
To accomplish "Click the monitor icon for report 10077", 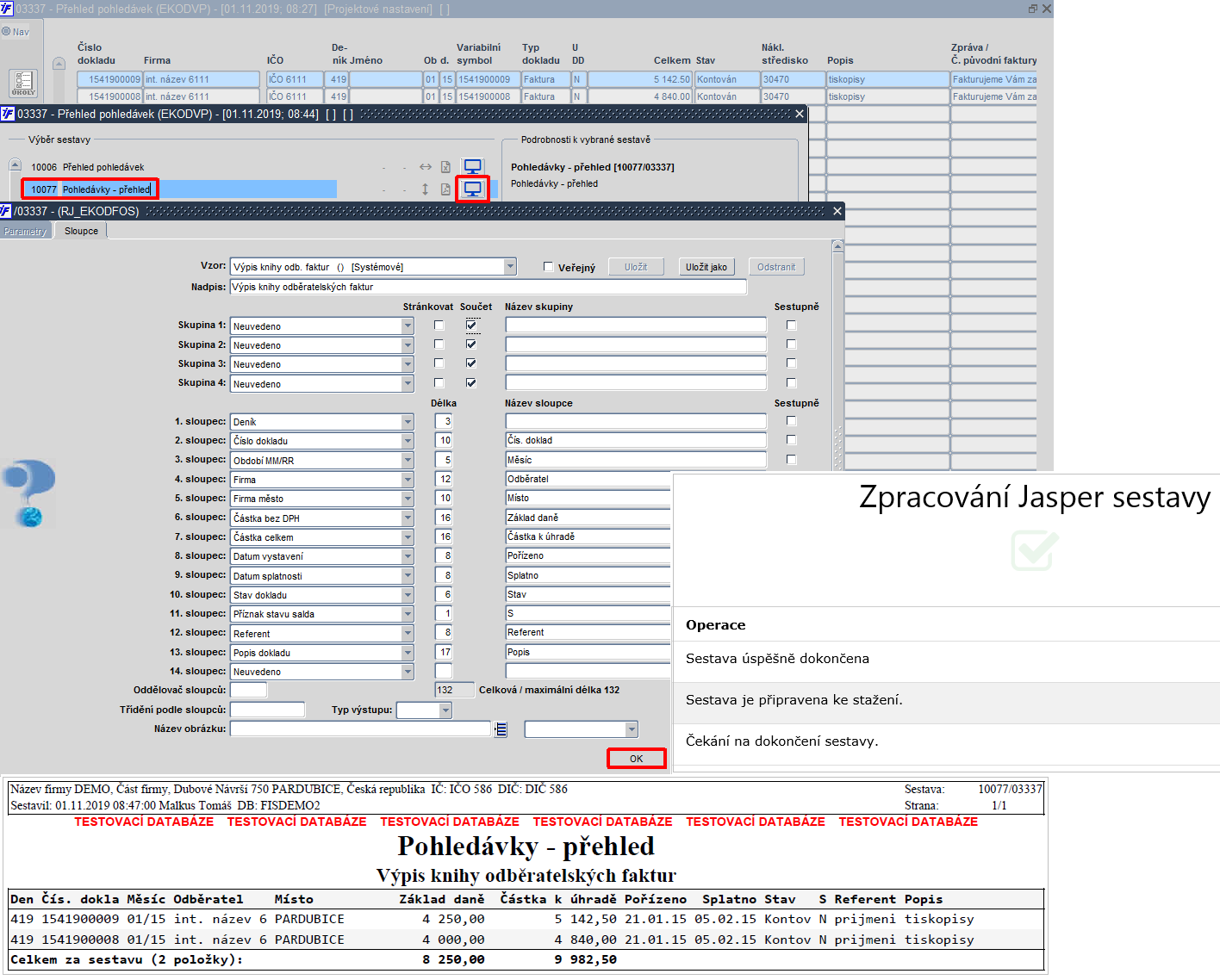I will (x=473, y=189).
